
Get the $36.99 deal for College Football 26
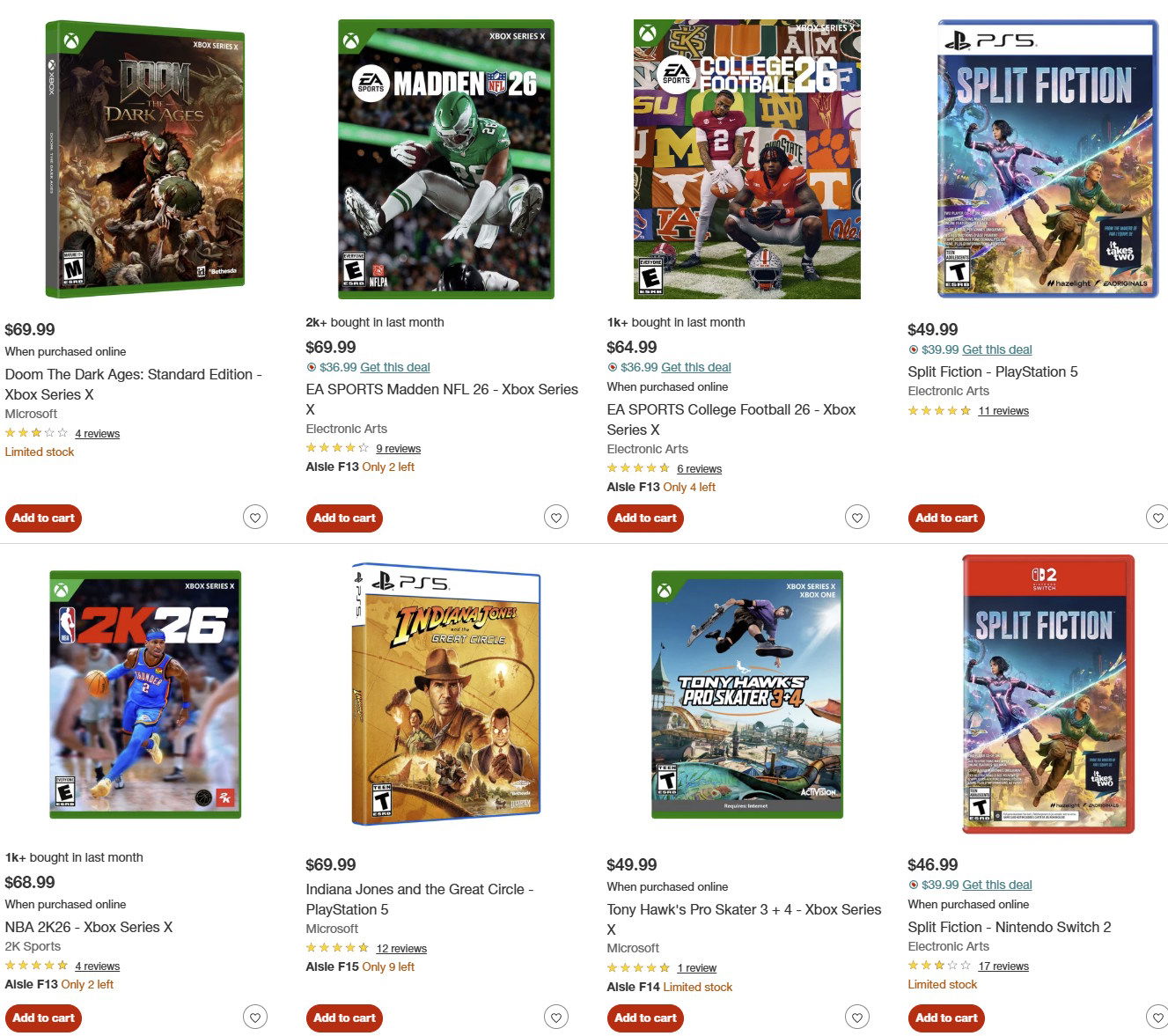[695, 367]
